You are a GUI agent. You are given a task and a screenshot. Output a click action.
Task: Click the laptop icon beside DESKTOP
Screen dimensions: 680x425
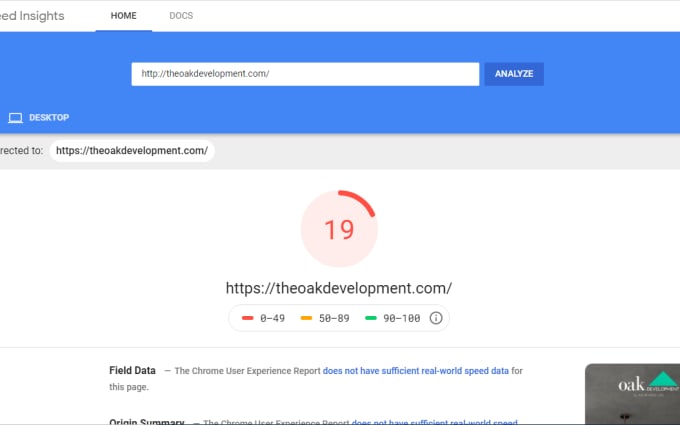(x=16, y=118)
